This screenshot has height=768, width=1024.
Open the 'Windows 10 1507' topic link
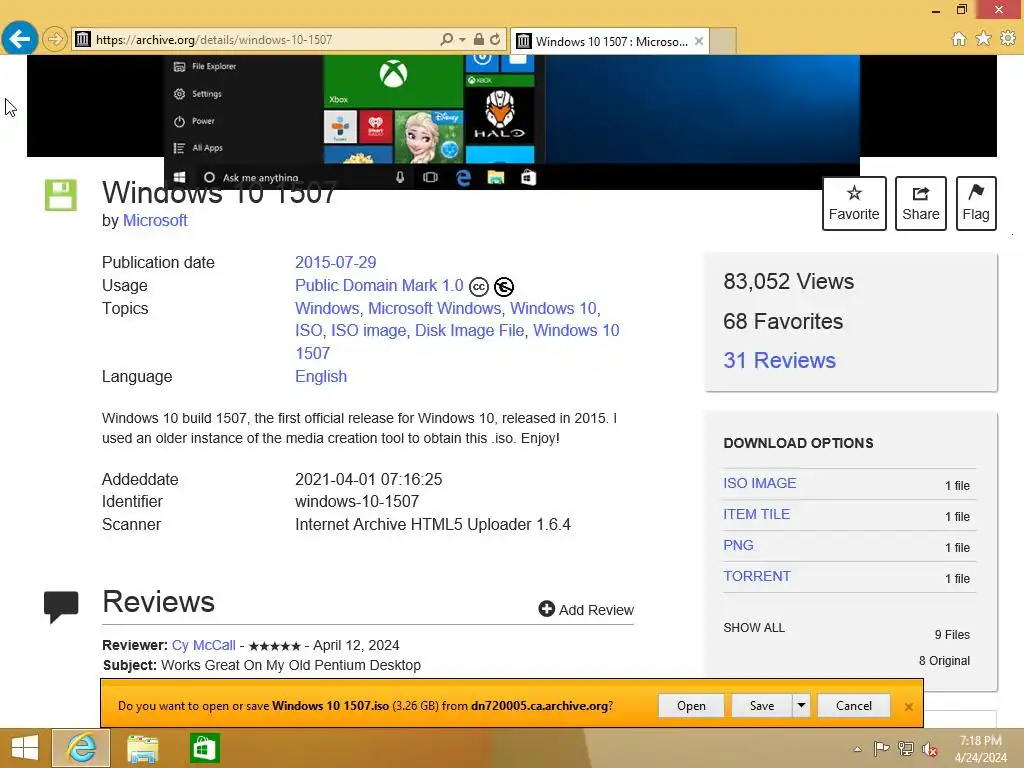coord(457,342)
